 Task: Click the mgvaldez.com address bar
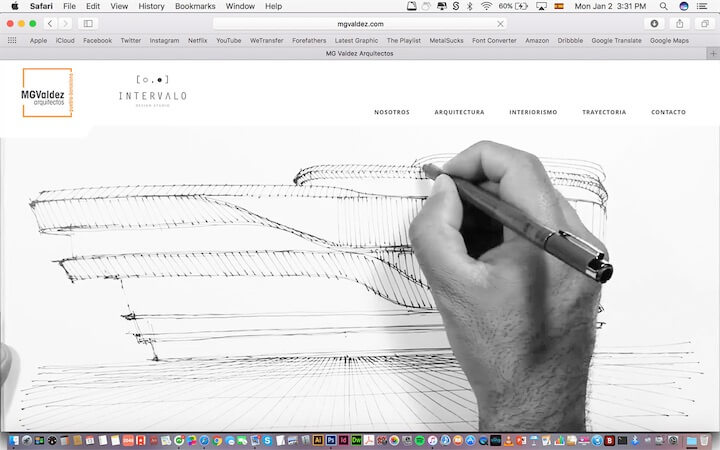359,23
